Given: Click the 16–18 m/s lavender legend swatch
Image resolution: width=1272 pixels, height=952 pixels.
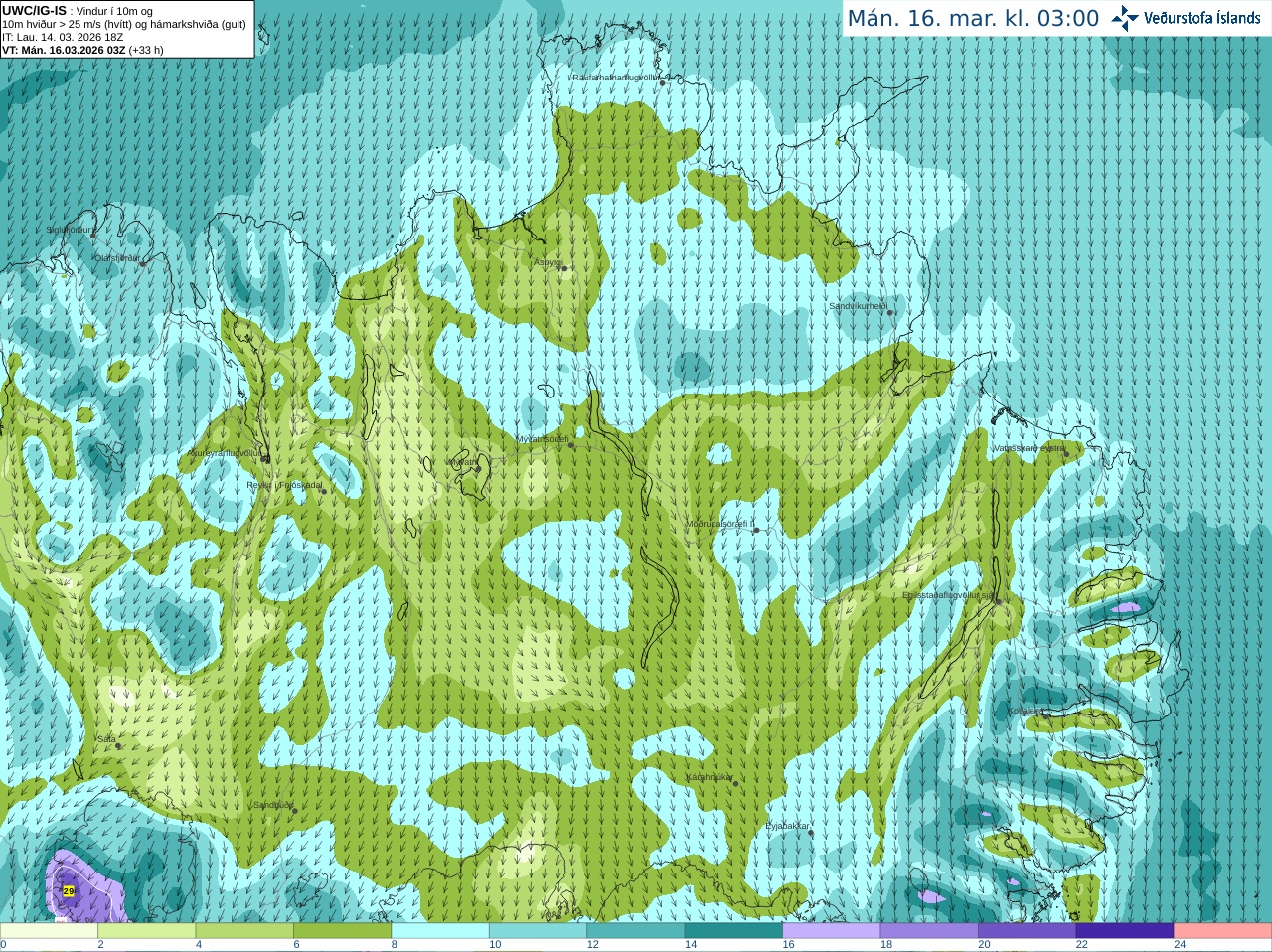Looking at the screenshot, I should (832, 931).
